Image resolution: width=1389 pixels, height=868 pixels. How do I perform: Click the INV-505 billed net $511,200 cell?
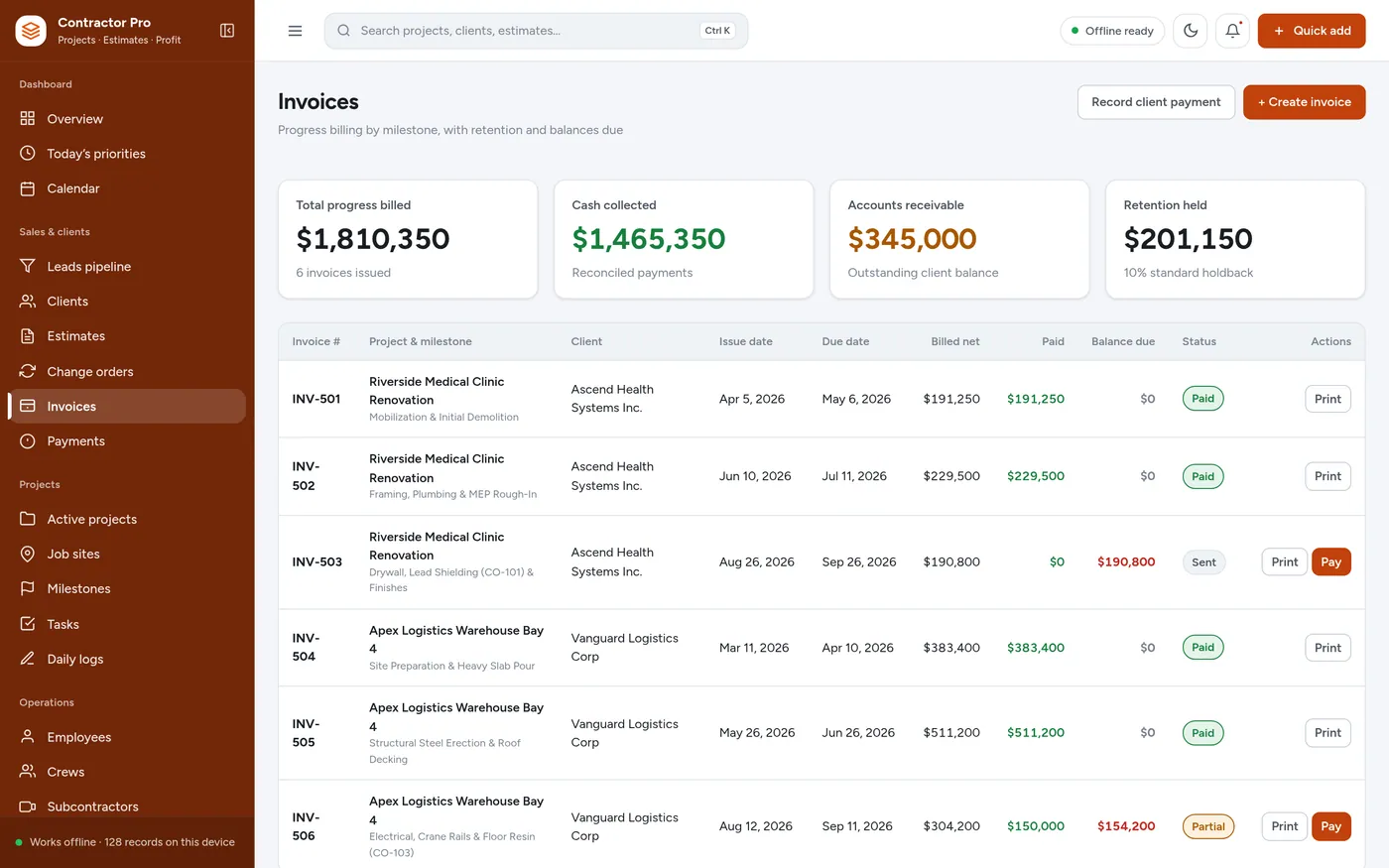[x=951, y=733]
